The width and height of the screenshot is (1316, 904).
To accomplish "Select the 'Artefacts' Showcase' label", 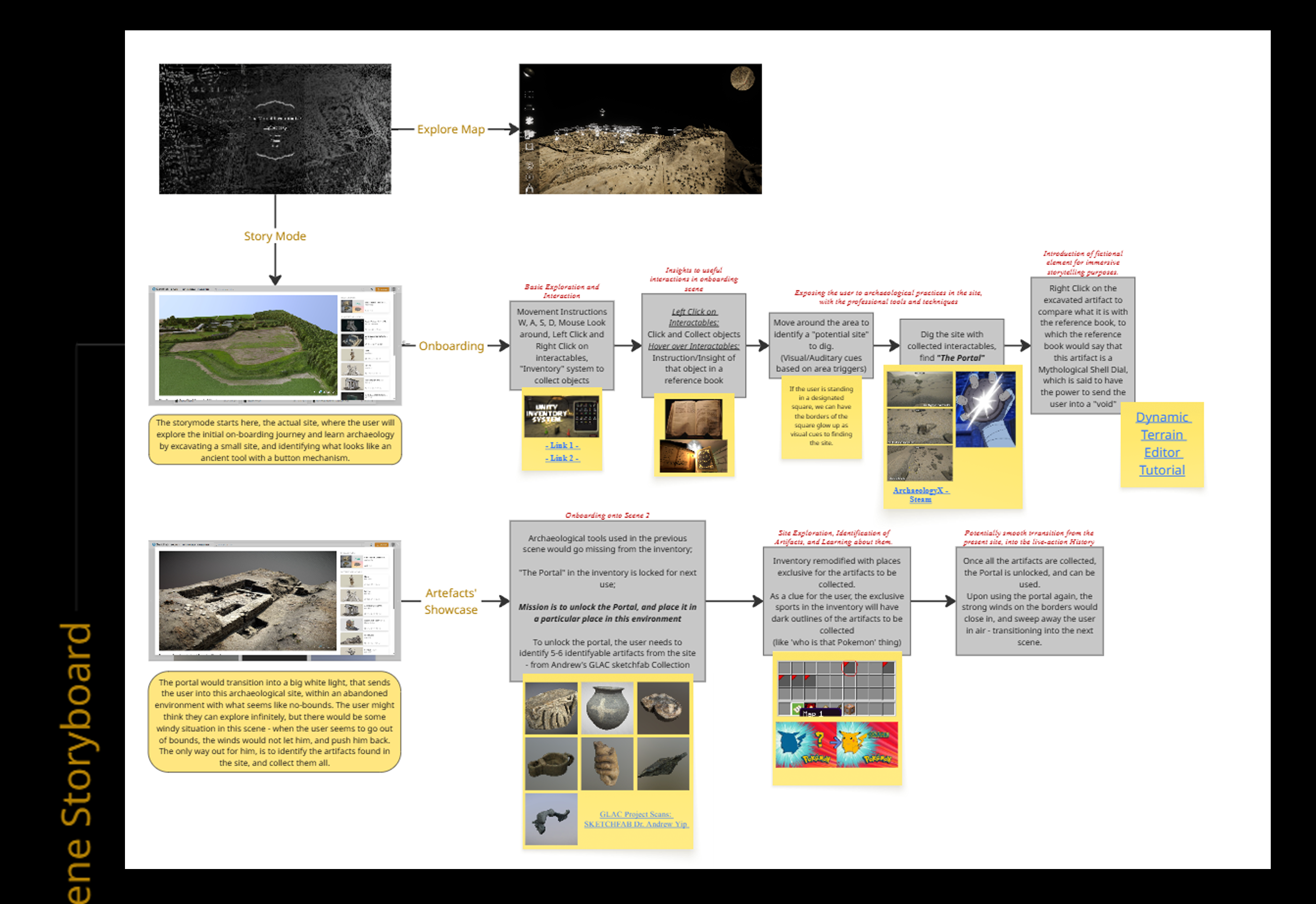I will (450, 601).
